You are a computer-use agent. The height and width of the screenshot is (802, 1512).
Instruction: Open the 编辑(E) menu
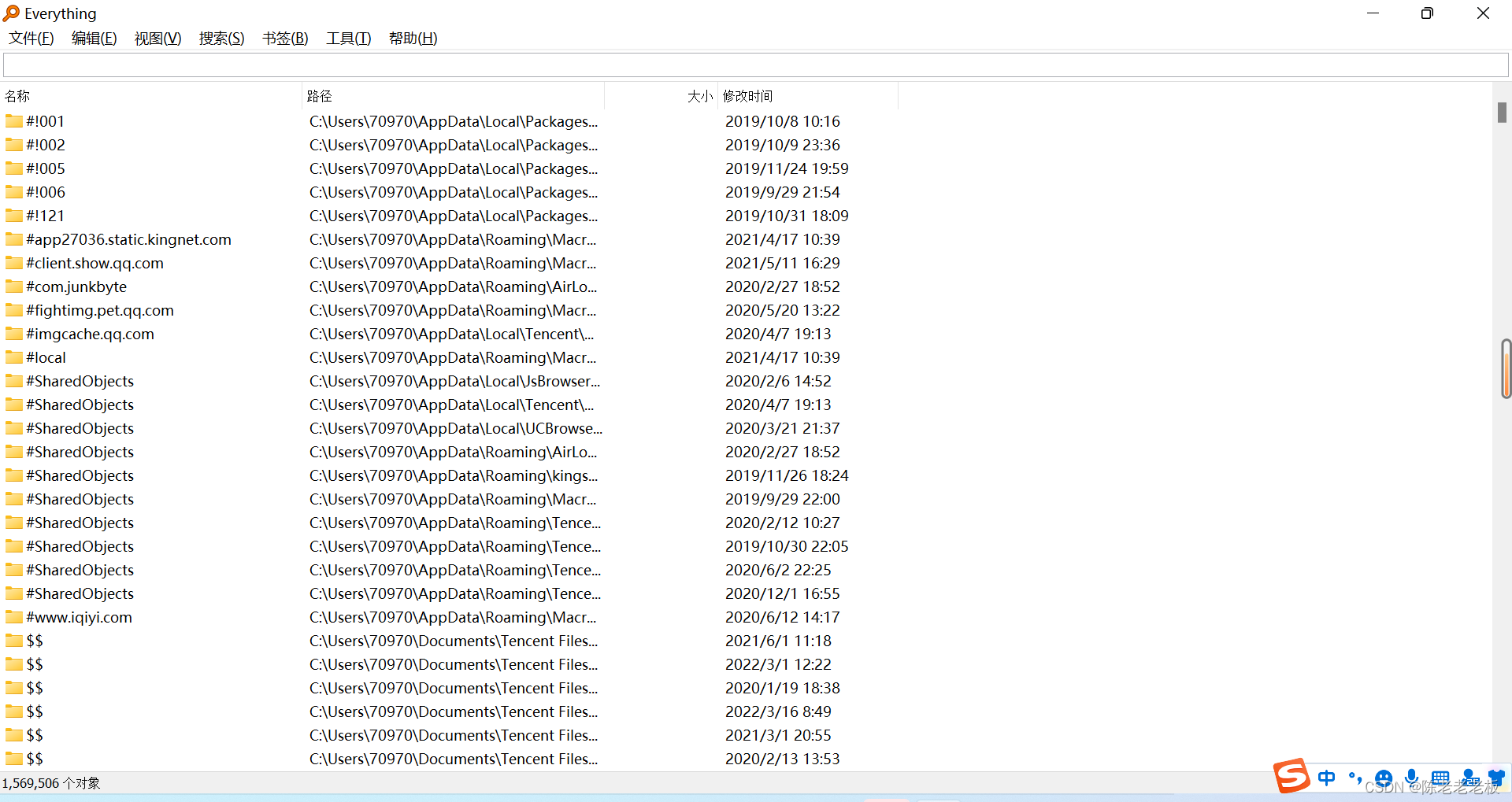(x=94, y=39)
